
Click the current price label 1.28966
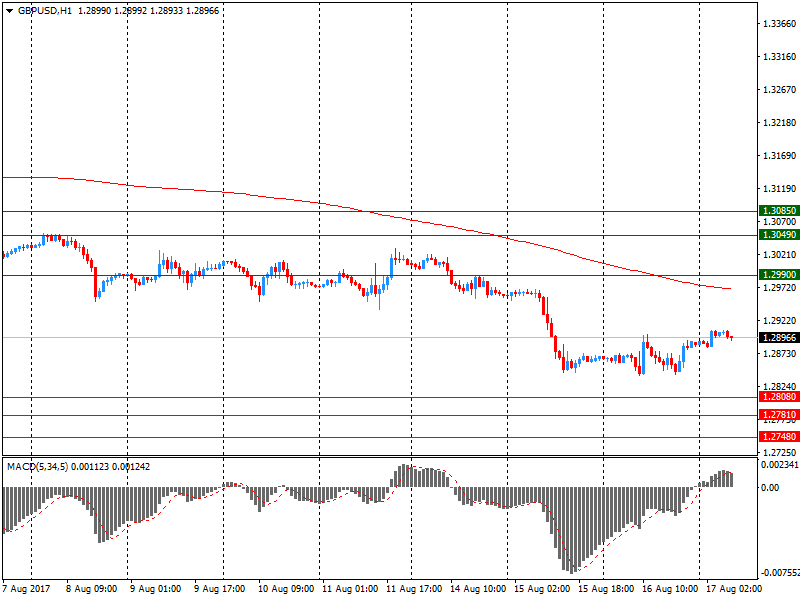(779, 338)
